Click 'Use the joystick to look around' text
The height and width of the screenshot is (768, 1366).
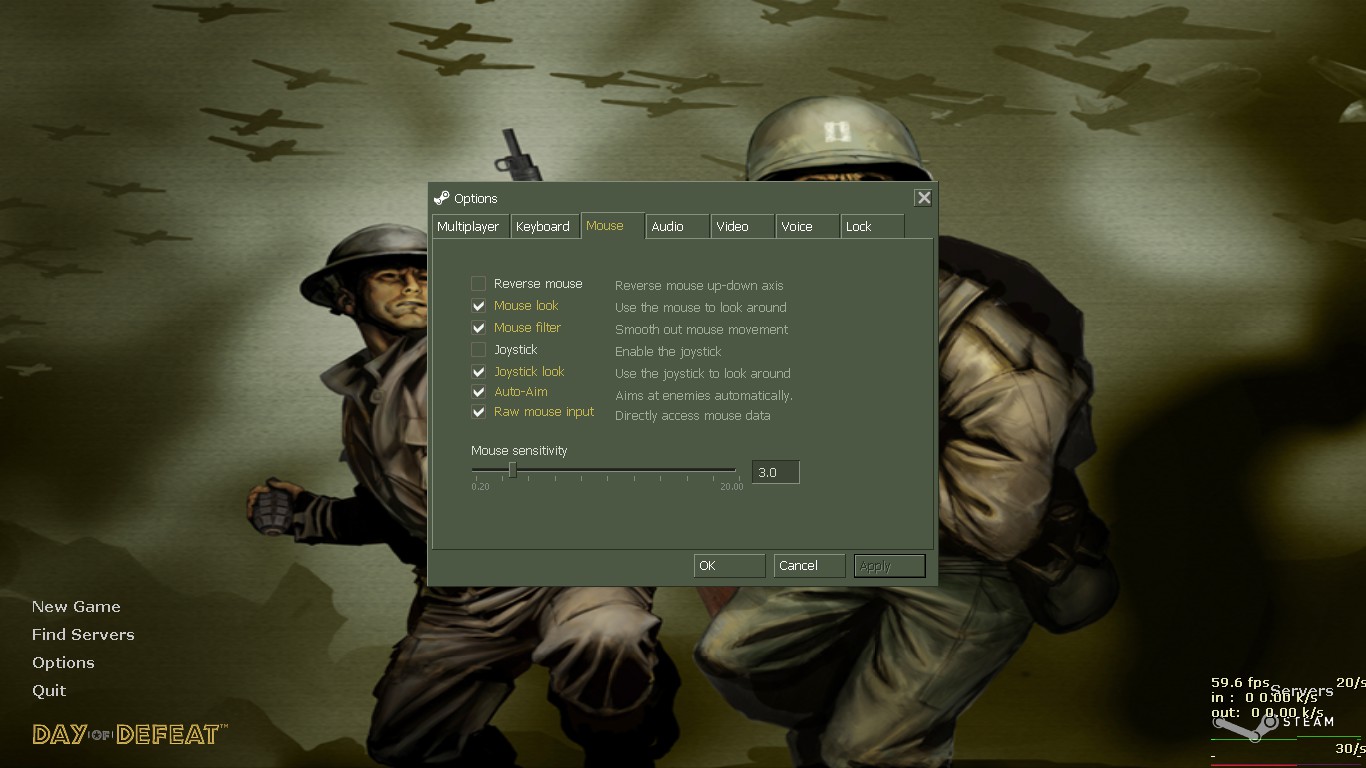tap(703, 374)
